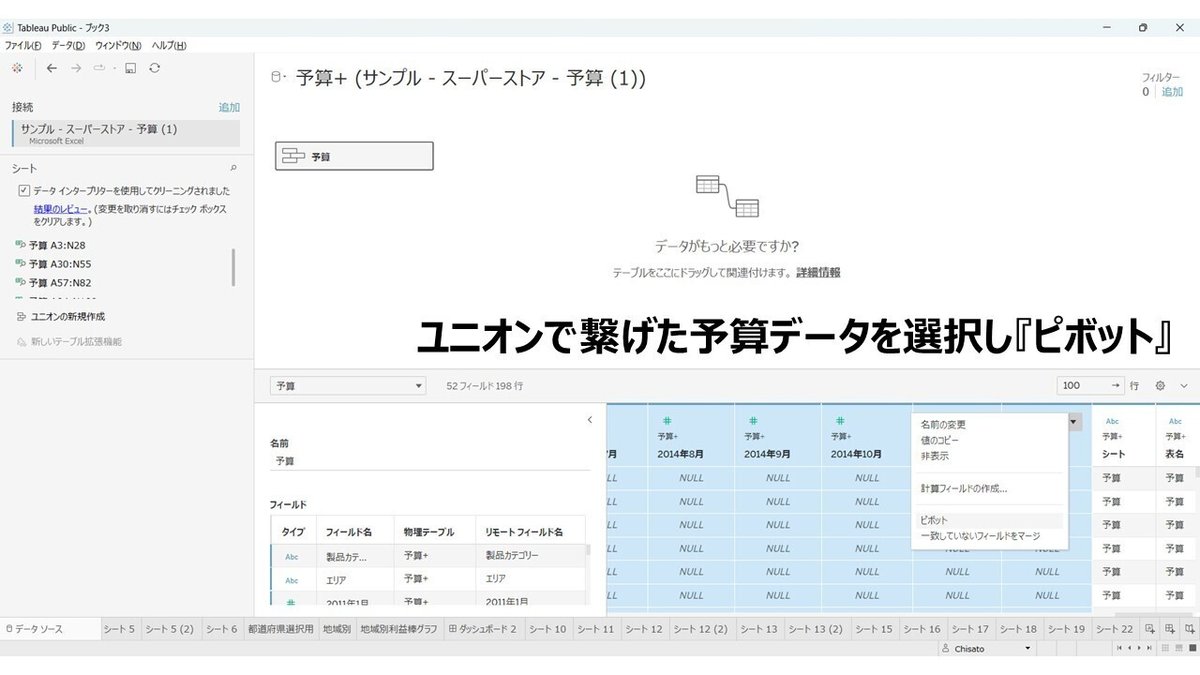
Task: Click the Abc type icon on シート column
Action: [1112, 421]
